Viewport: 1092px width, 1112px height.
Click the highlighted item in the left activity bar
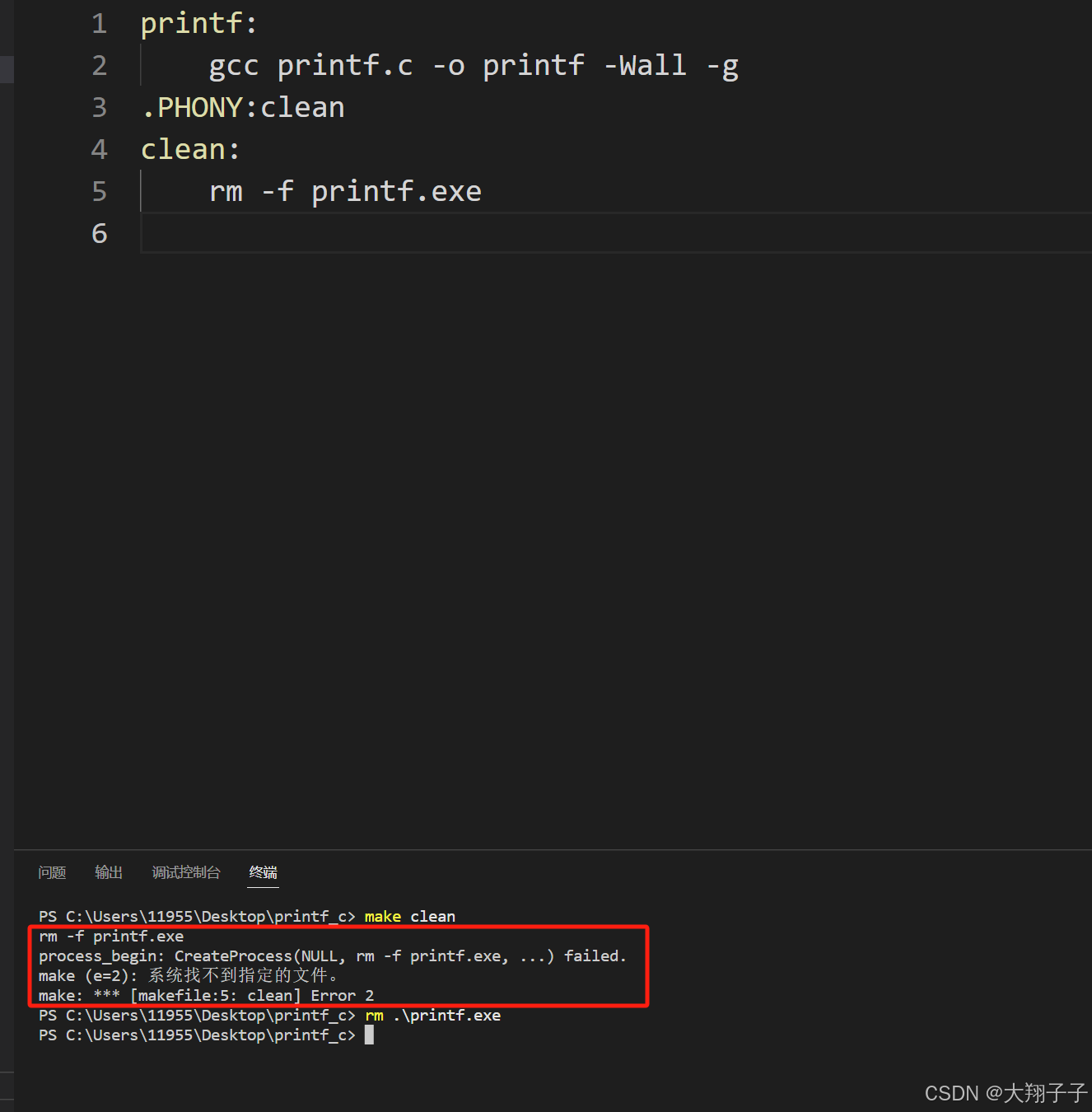[7, 69]
